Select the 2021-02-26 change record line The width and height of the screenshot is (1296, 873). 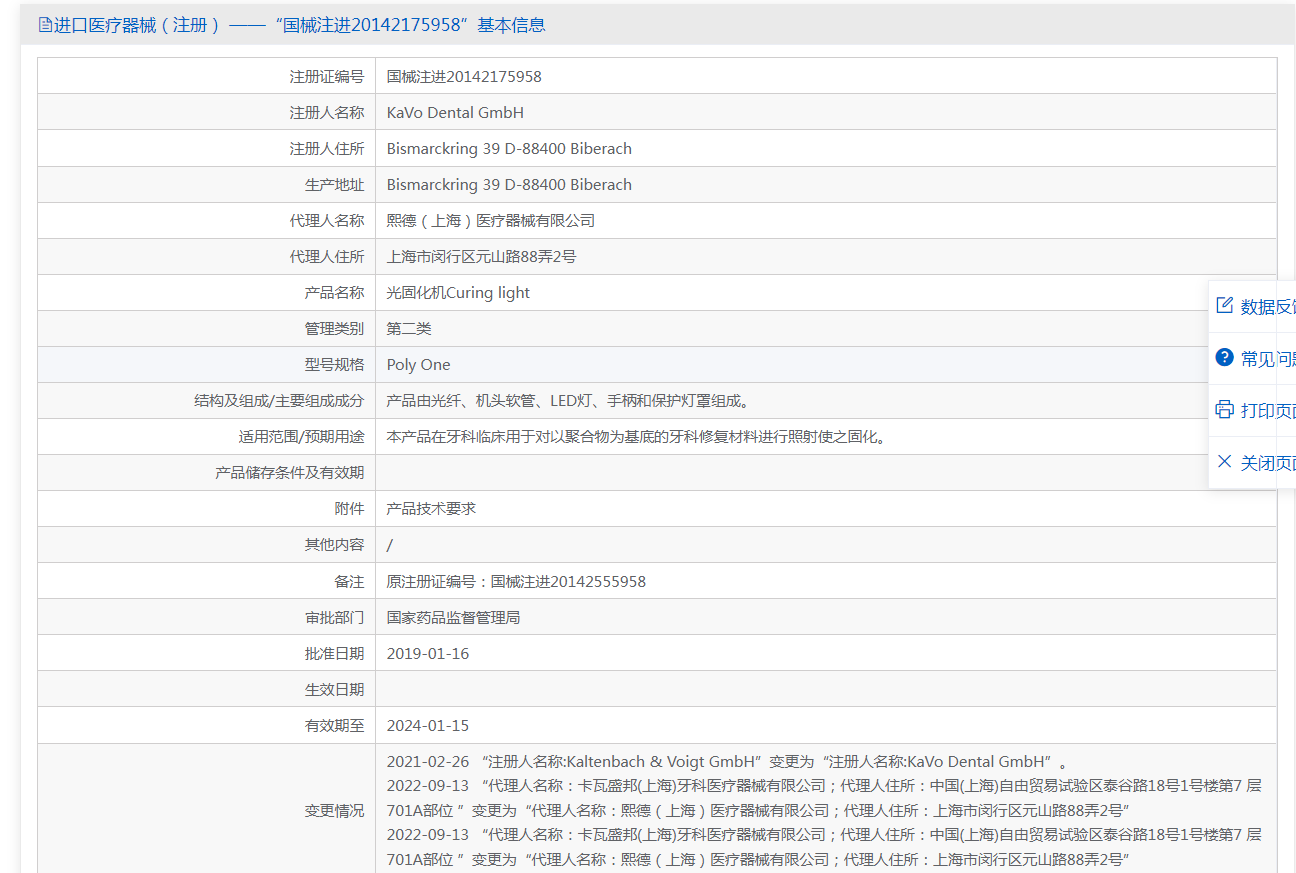[x=727, y=761]
